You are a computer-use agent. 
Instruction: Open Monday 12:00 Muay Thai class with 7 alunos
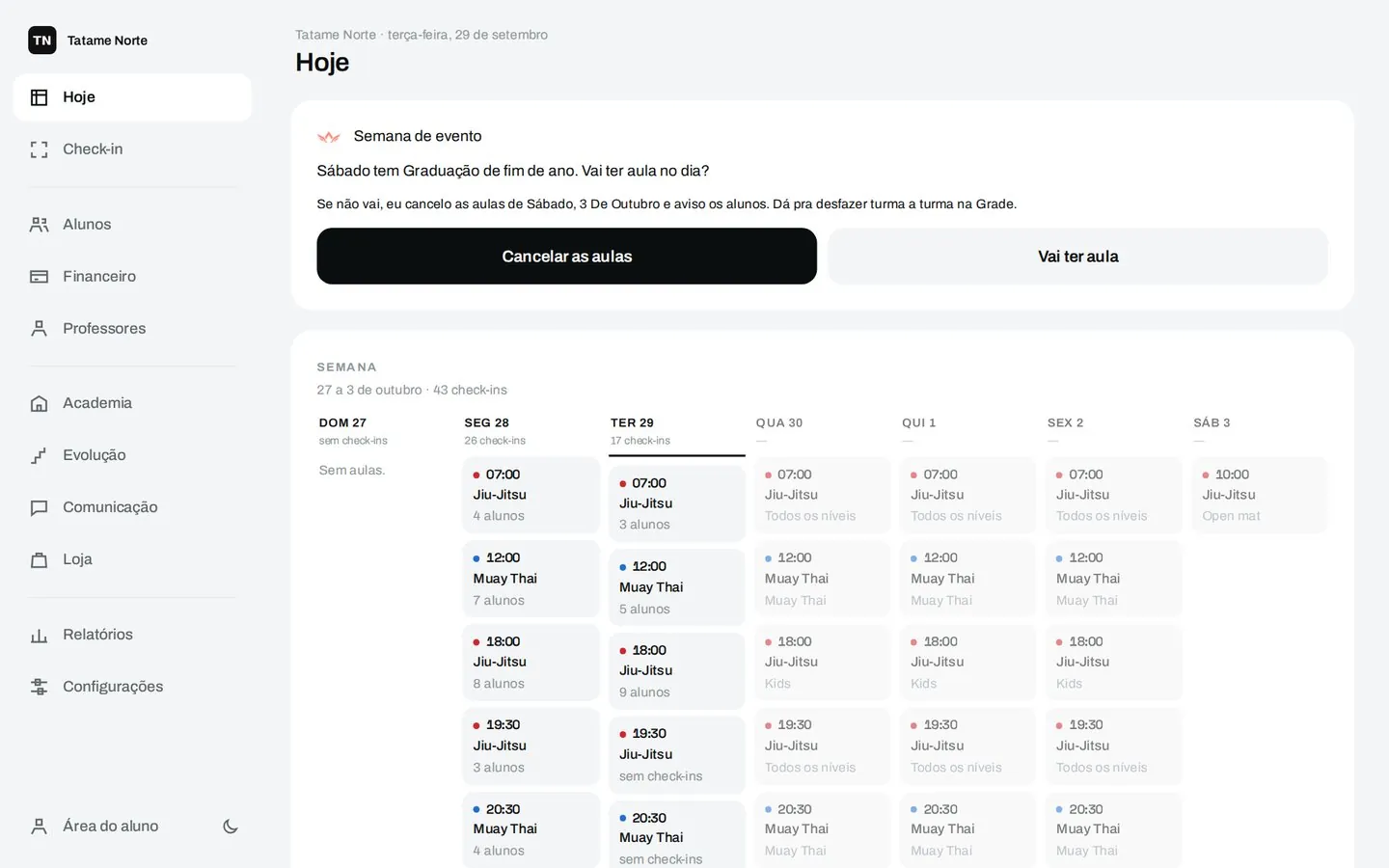click(531, 579)
